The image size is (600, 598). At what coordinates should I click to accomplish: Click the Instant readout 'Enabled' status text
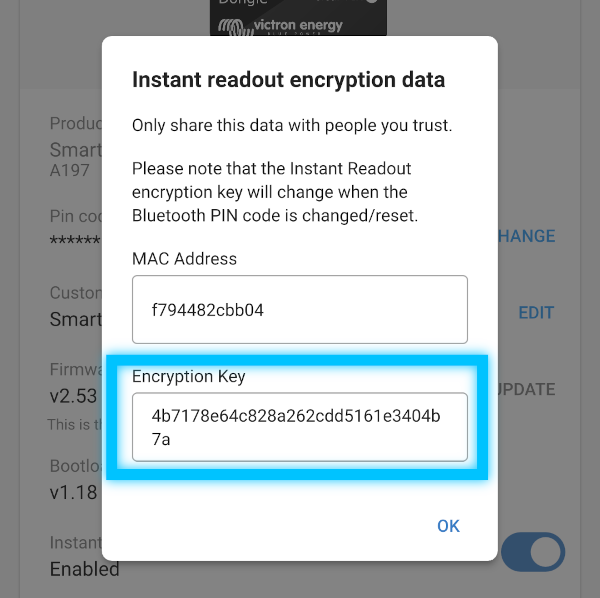[84, 569]
